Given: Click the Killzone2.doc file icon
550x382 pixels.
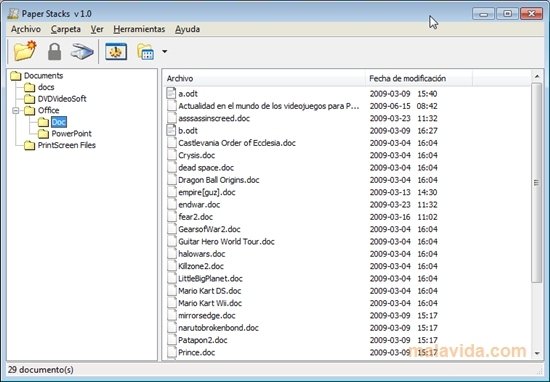Looking at the screenshot, I should [x=171, y=266].
